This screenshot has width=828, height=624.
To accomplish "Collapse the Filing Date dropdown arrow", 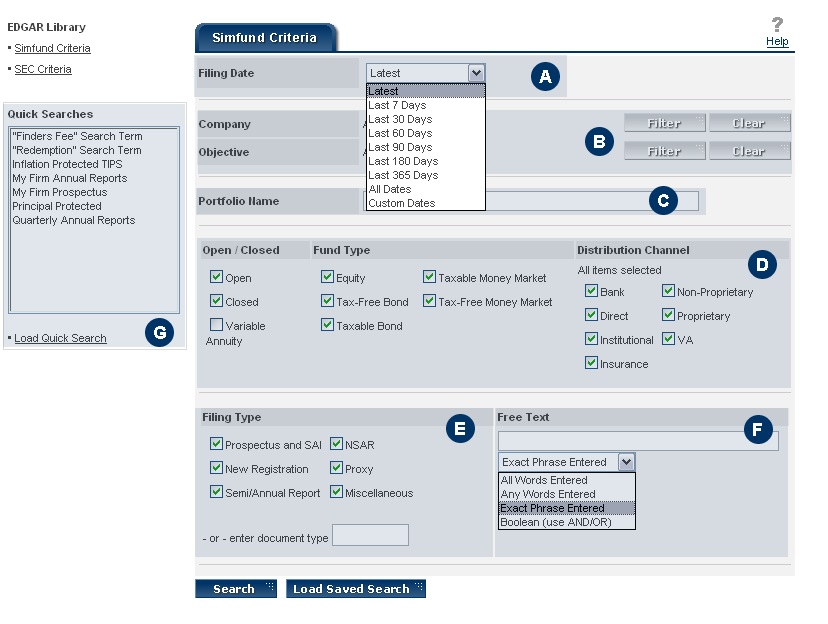I will tap(476, 73).
